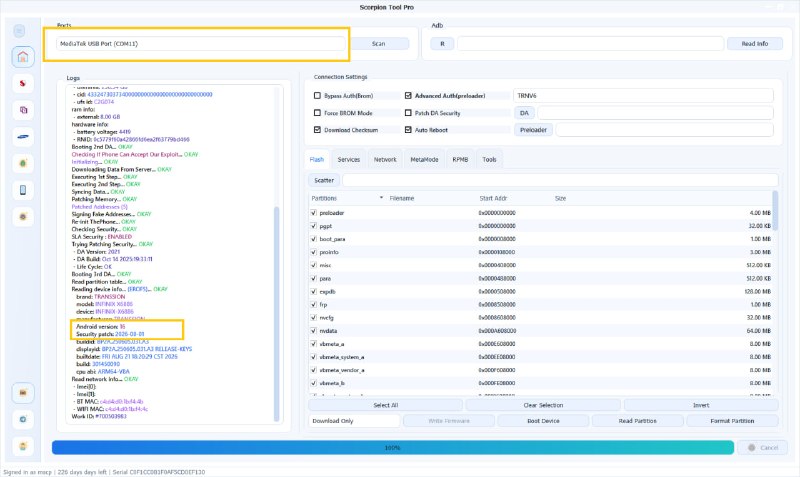Focus the Scatter file path field
This screenshot has height=477, width=800.
point(560,180)
